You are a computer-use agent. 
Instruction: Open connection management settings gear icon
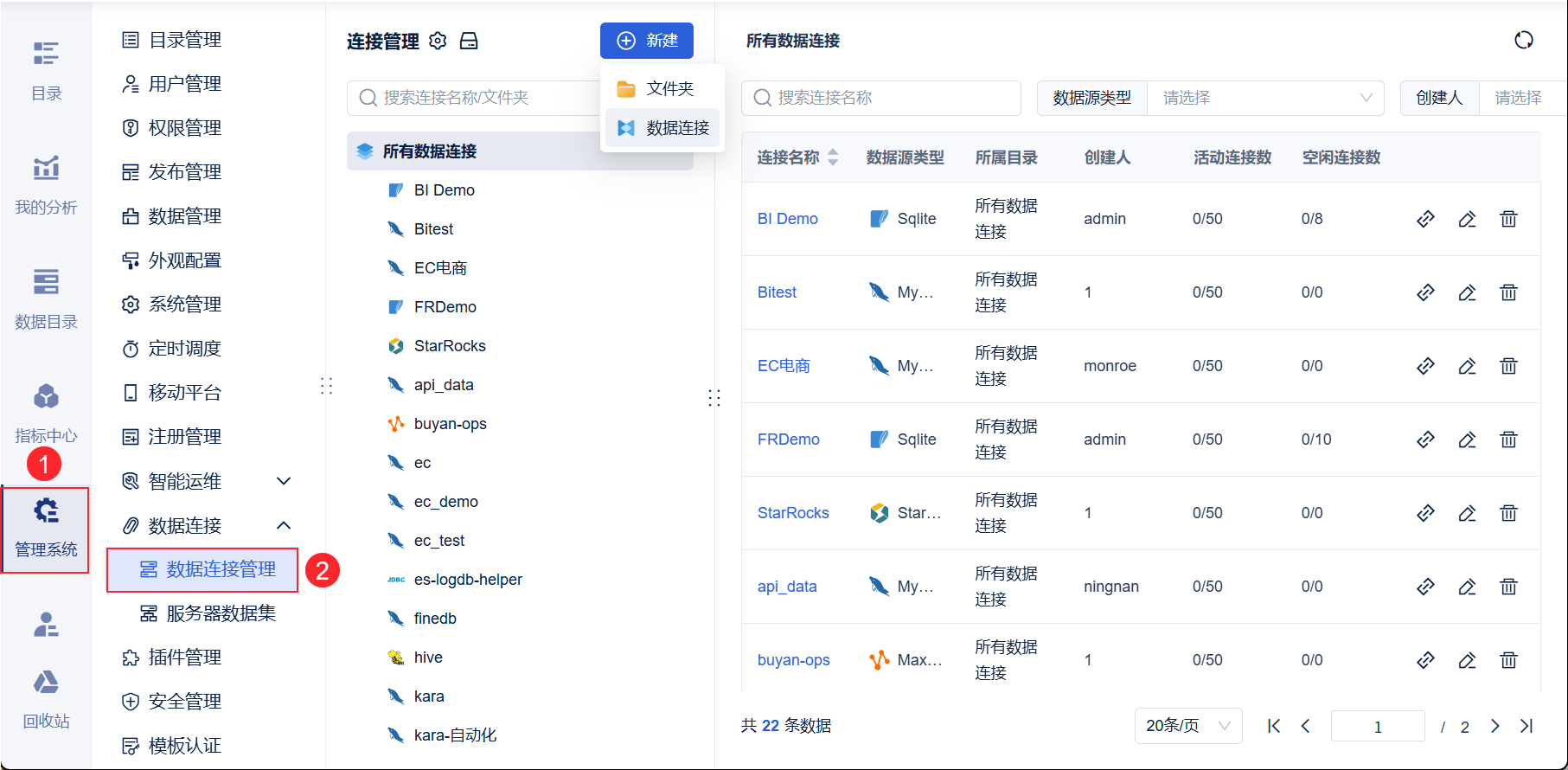(x=438, y=41)
